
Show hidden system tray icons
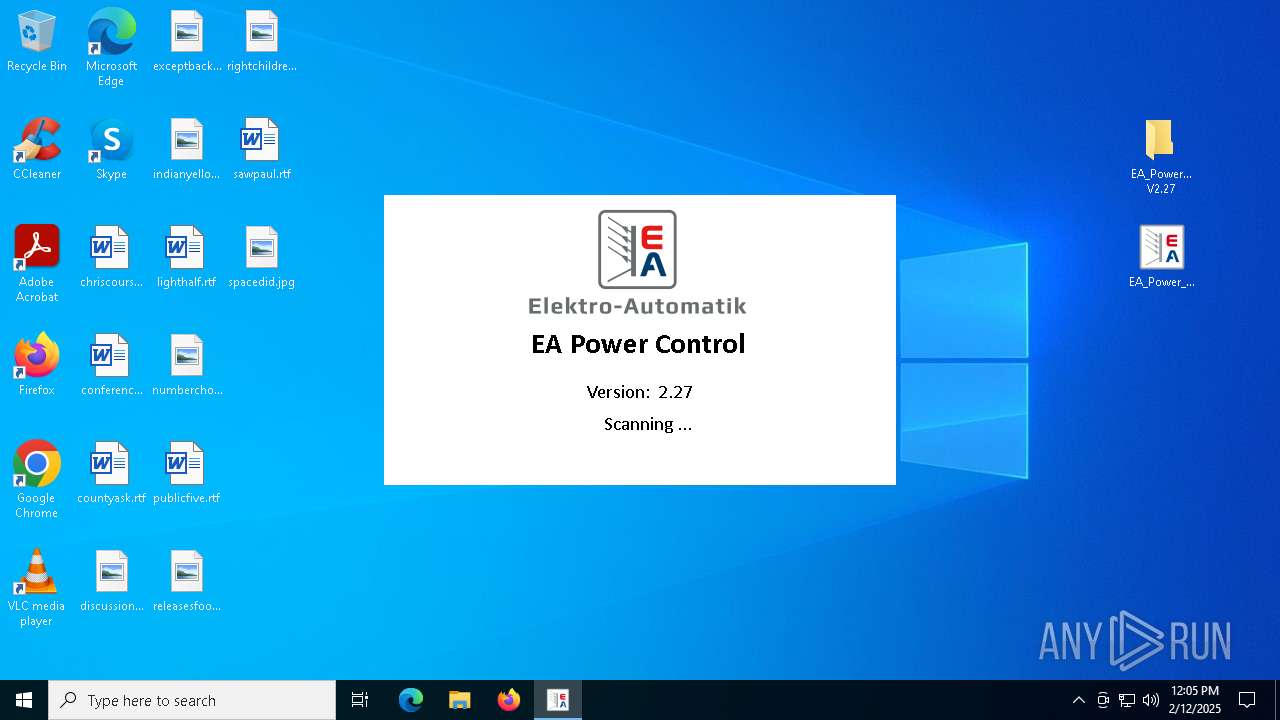[x=1078, y=700]
